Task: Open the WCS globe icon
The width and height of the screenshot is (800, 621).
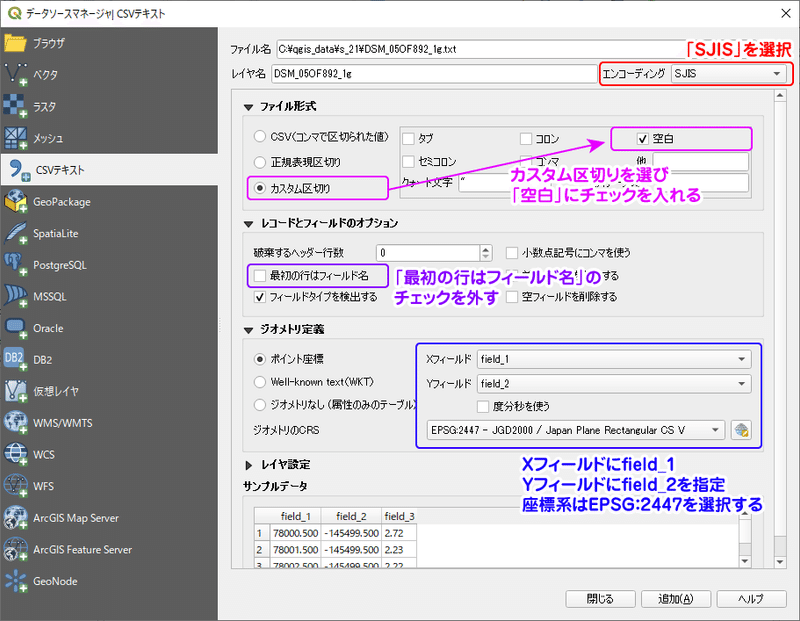Action: point(15,455)
